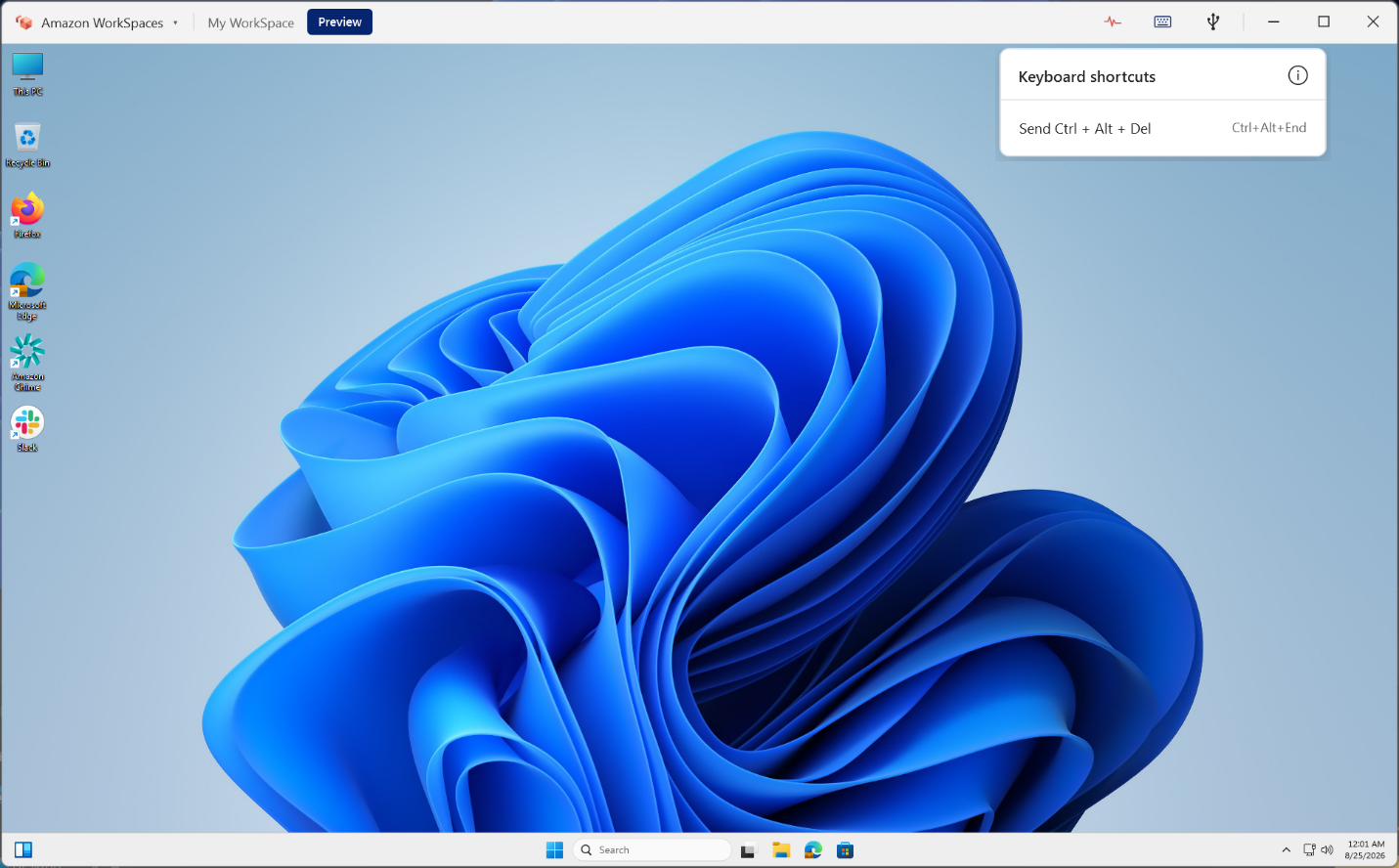
Task: Select This PC desktop icon
Action: tap(27, 74)
